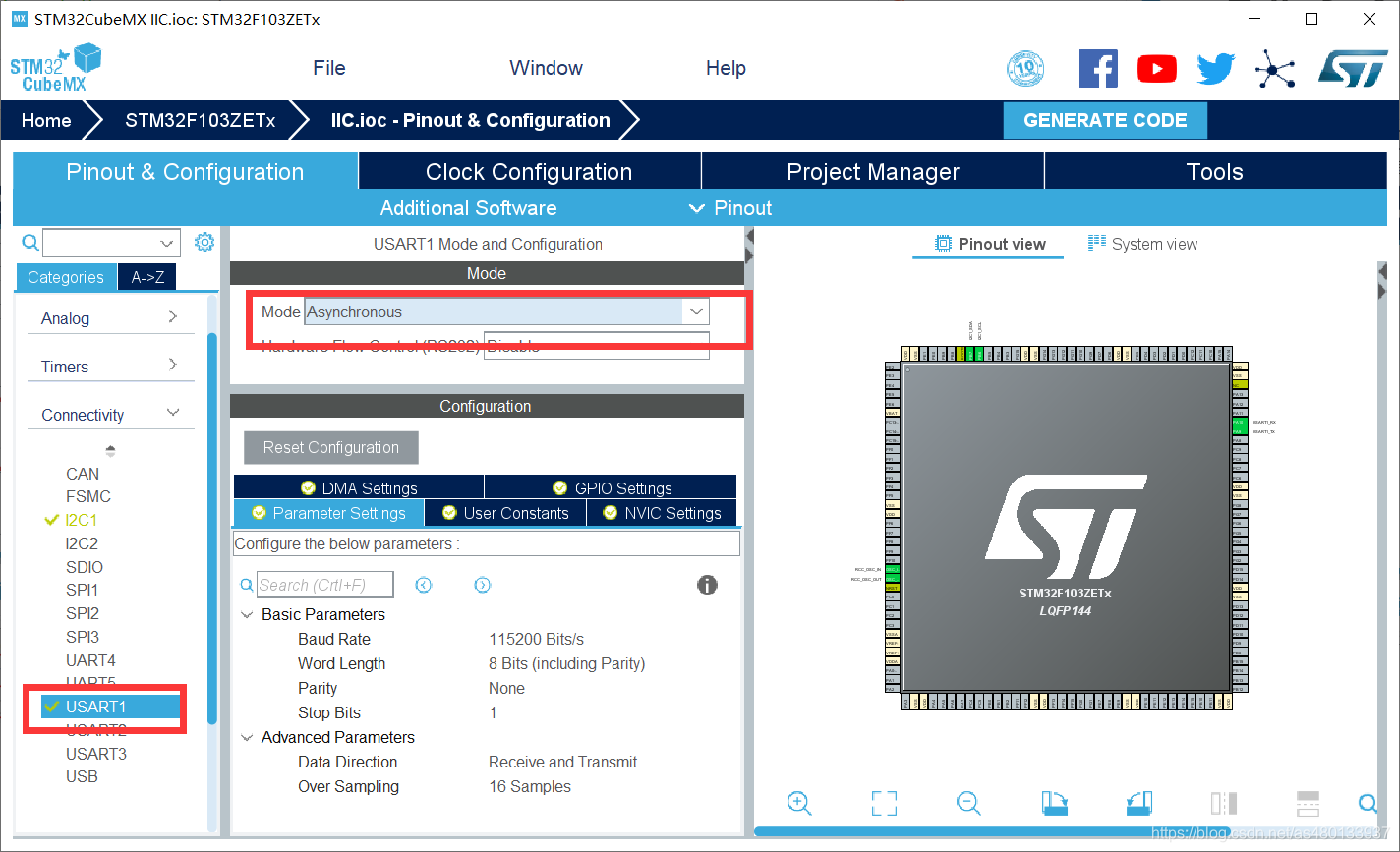The width and height of the screenshot is (1400, 852).
Task: Open the DMA Settings tab
Action: click(359, 487)
